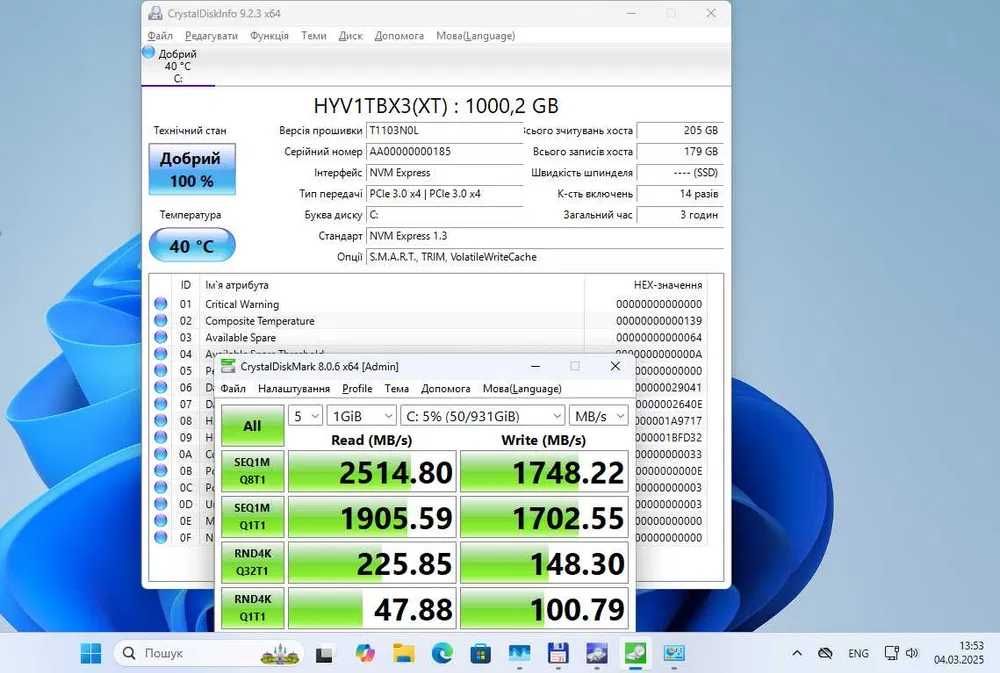Click the network and volume tray icons

click(x=901, y=653)
